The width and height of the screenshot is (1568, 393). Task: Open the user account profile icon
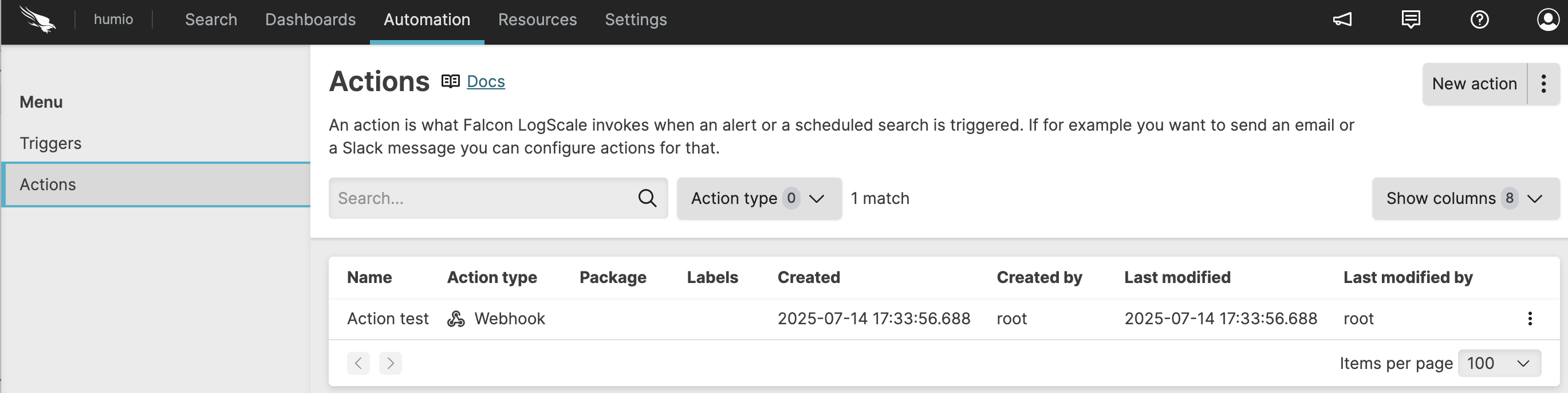click(x=1547, y=19)
